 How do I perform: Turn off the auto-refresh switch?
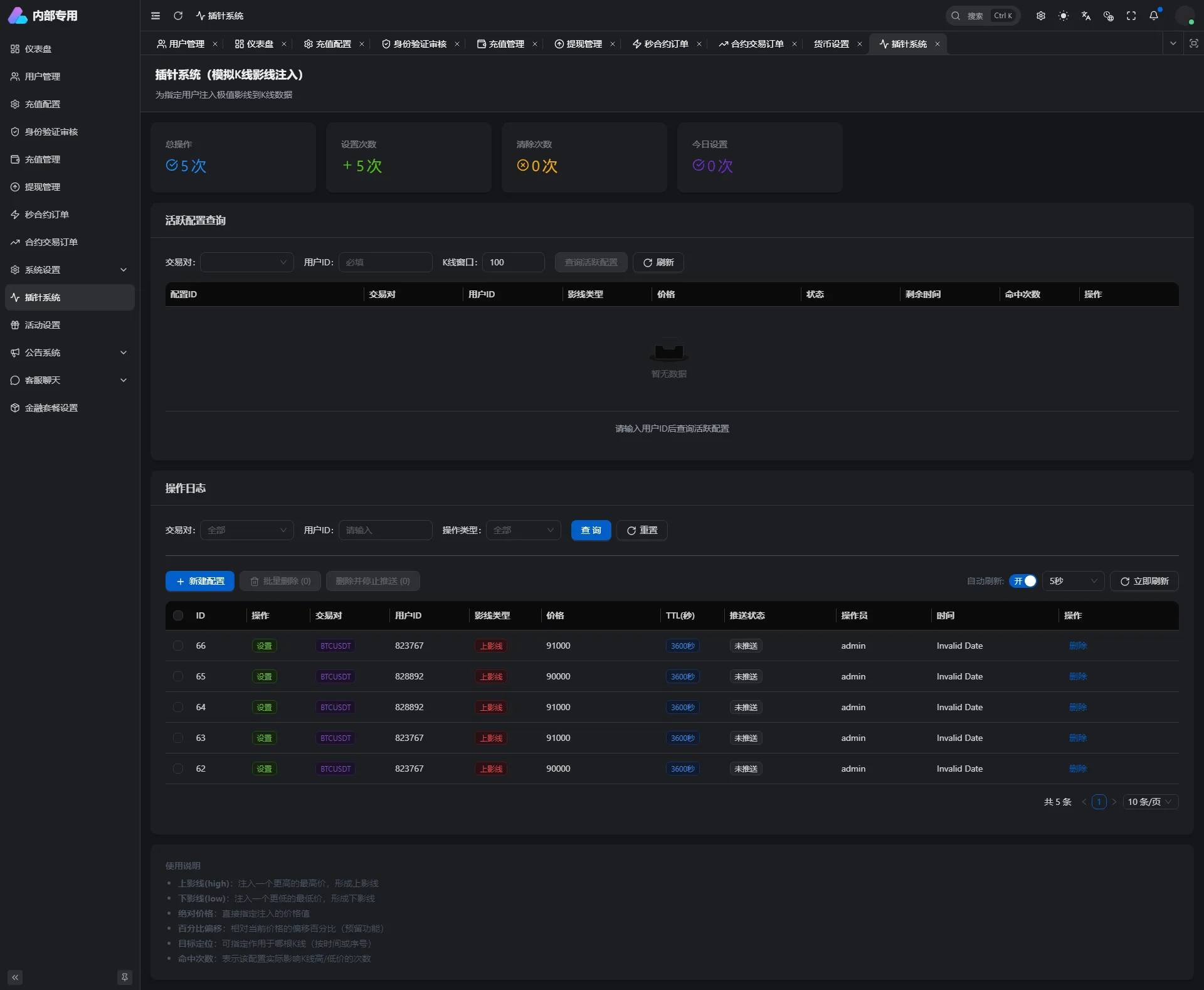(1023, 581)
